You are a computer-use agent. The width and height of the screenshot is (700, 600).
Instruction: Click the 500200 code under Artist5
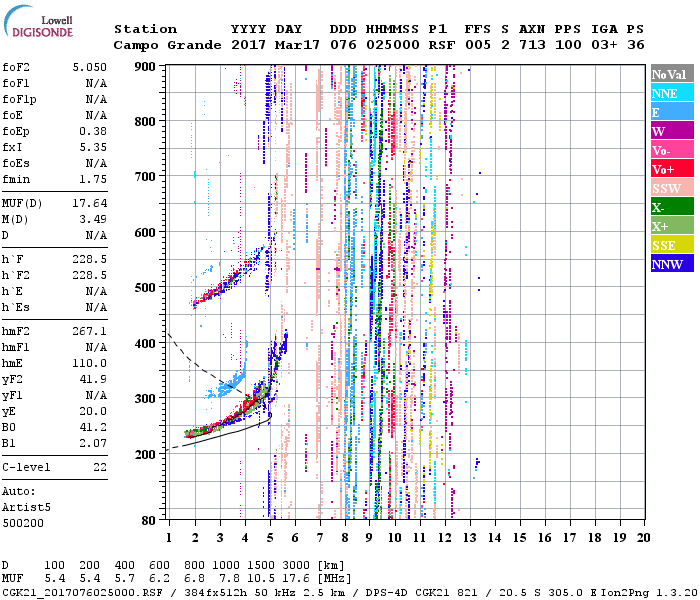pos(23,523)
